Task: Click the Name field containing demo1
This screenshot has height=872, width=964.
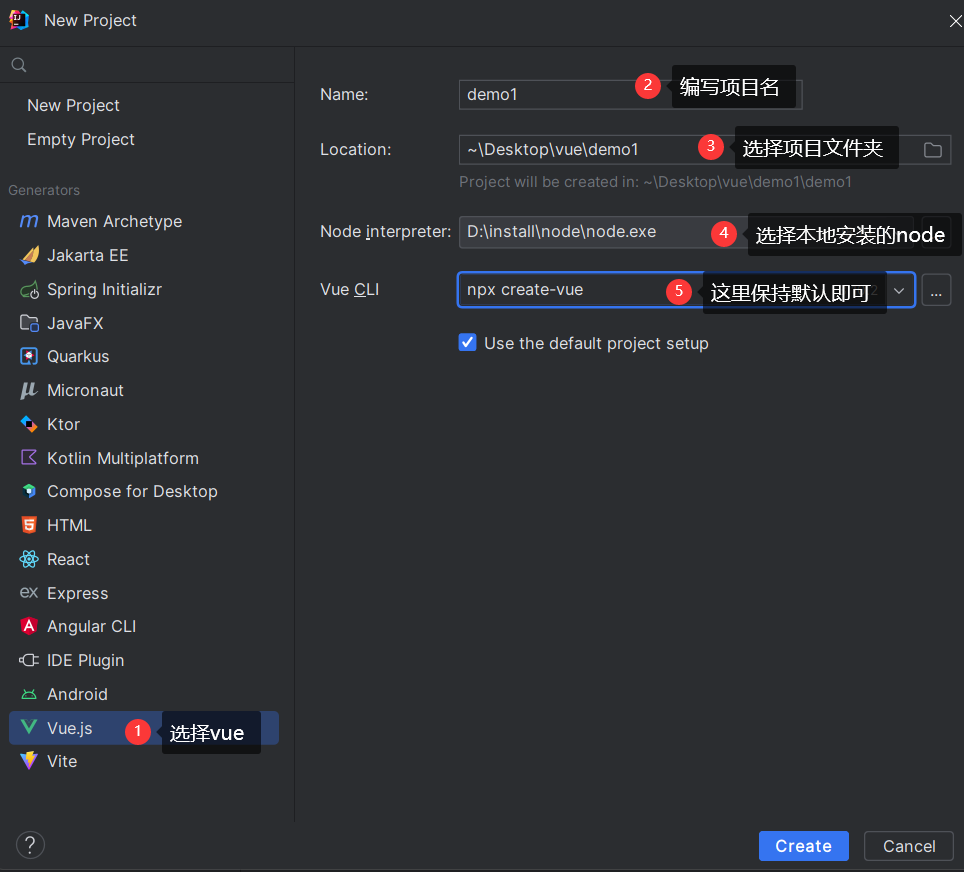Action: pyautogui.click(x=630, y=94)
